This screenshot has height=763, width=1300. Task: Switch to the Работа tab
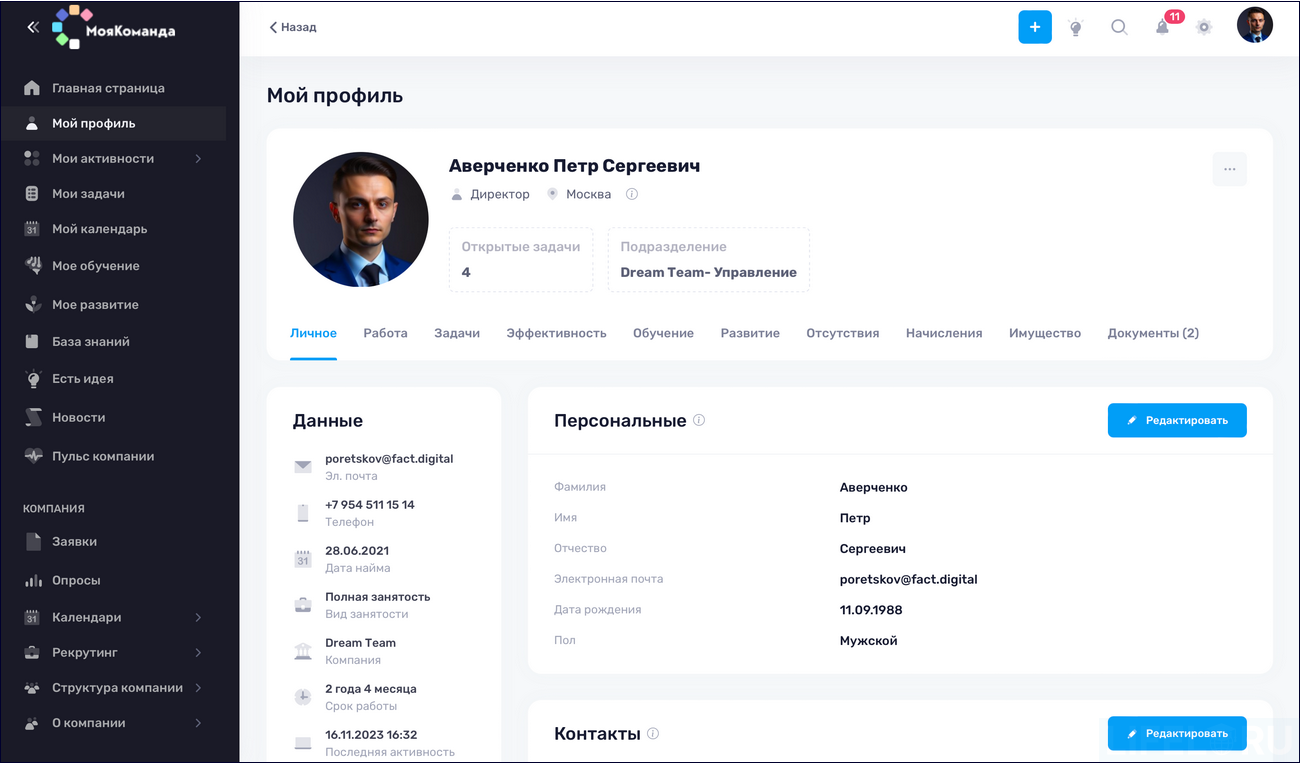pyautogui.click(x=385, y=333)
